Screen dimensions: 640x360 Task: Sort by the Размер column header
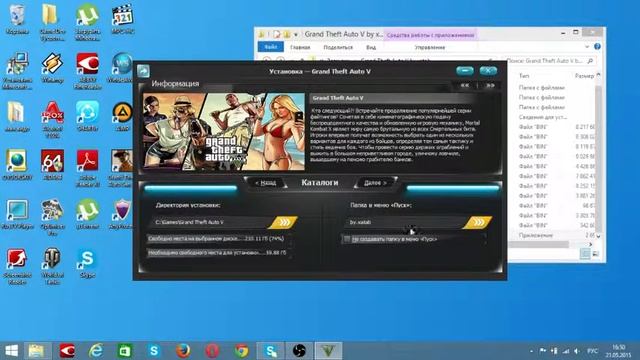(x=584, y=76)
